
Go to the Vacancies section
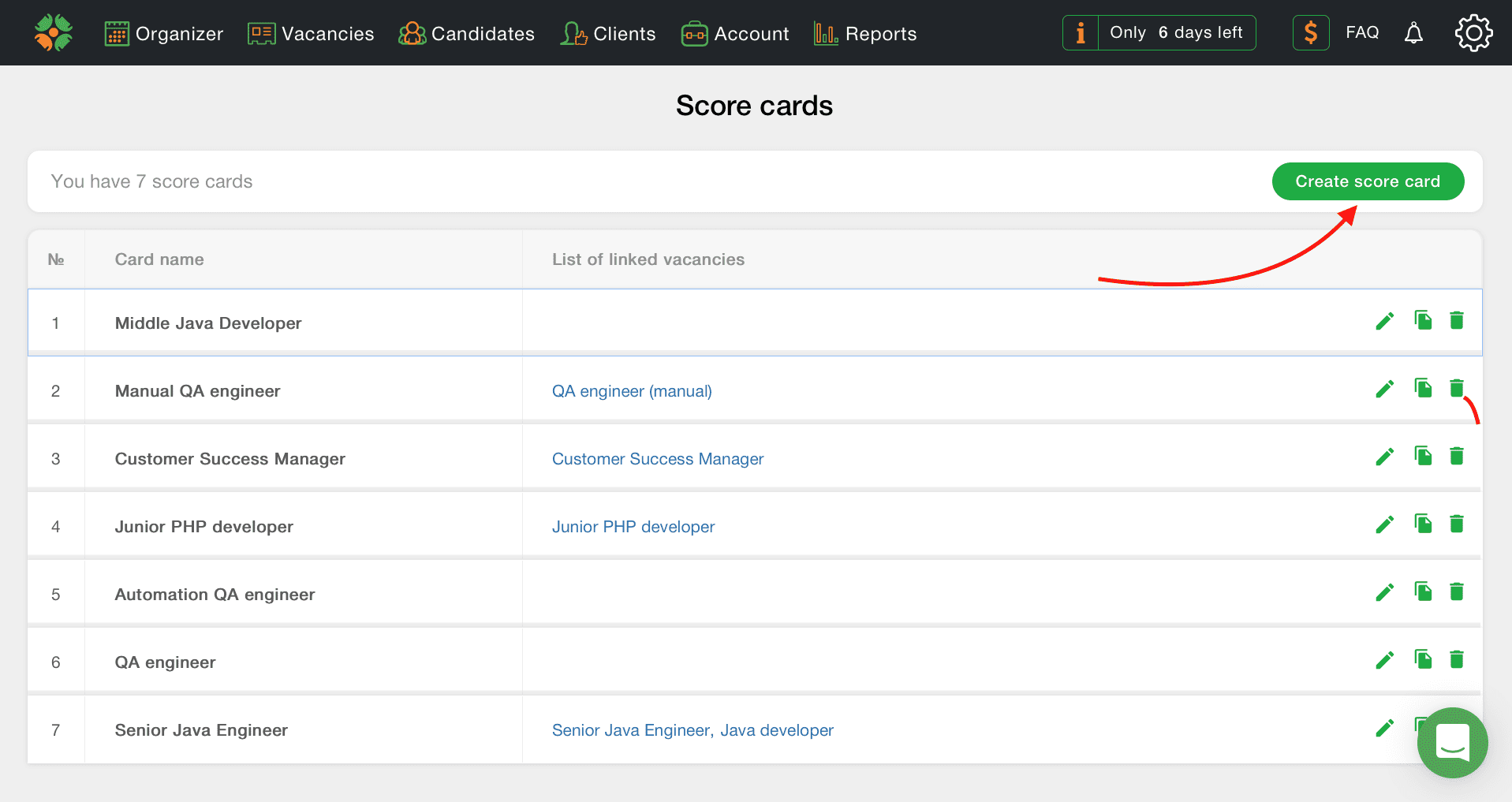coord(311,34)
